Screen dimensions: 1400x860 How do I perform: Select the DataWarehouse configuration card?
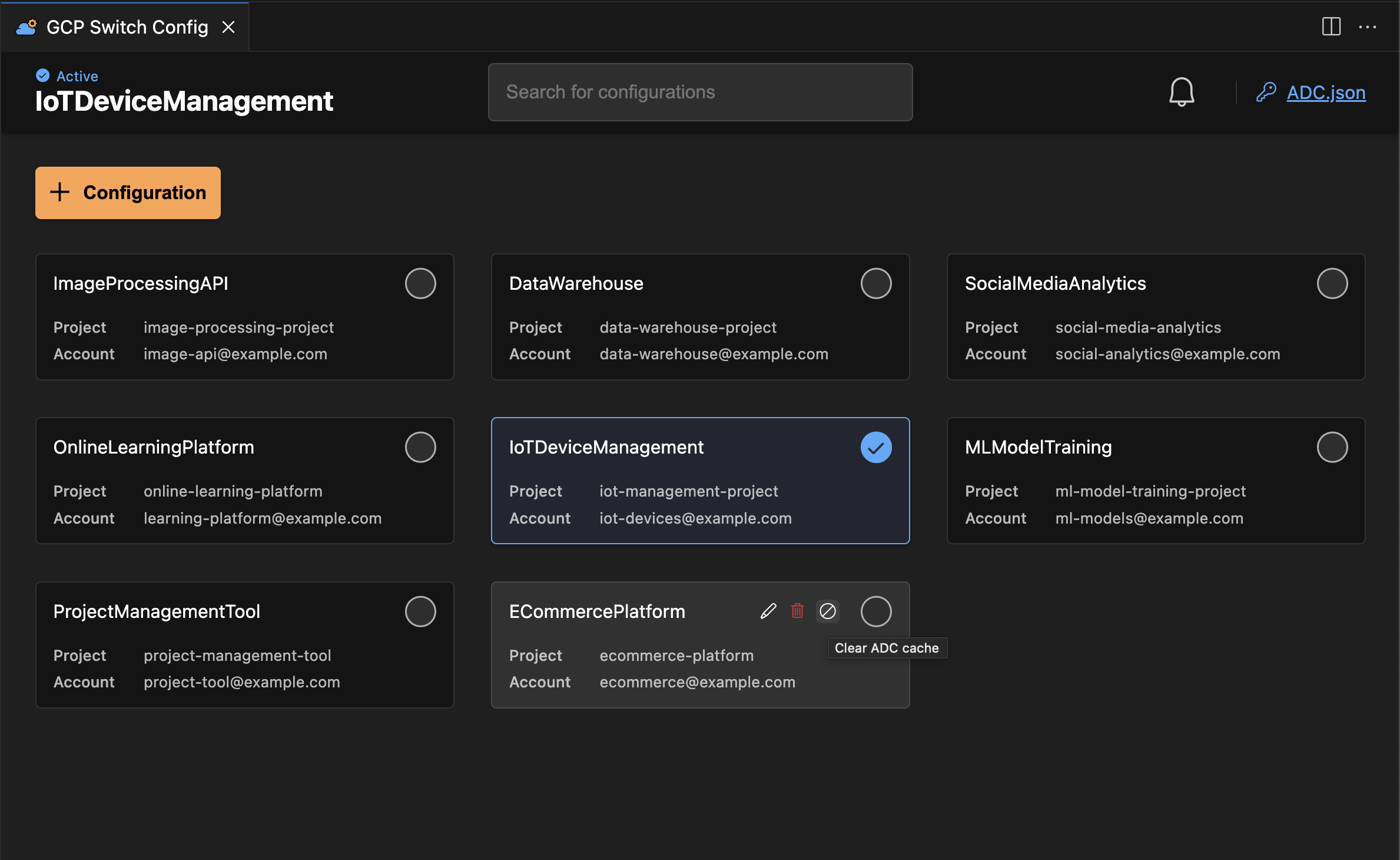(700, 316)
